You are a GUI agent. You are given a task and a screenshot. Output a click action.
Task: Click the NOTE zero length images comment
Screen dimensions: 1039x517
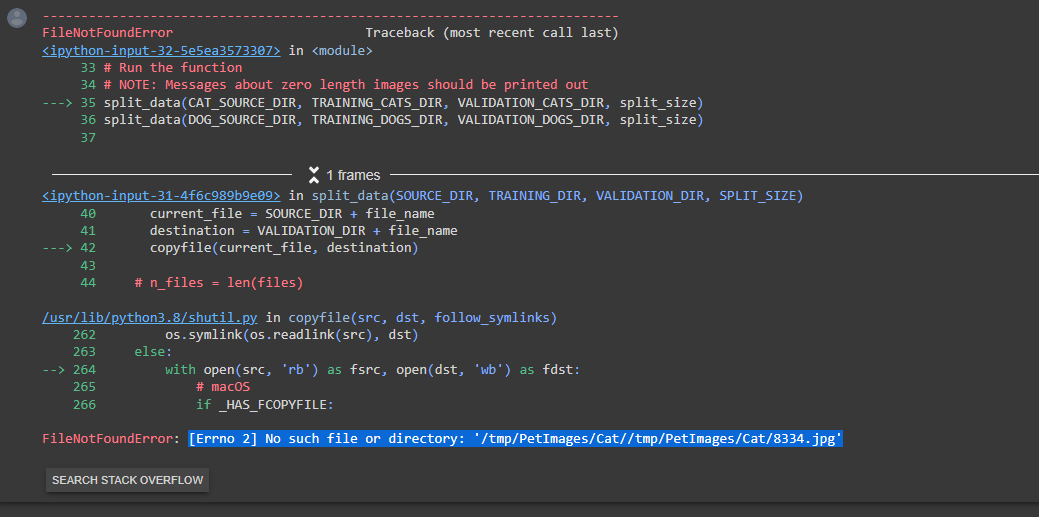pyautogui.click(x=346, y=85)
